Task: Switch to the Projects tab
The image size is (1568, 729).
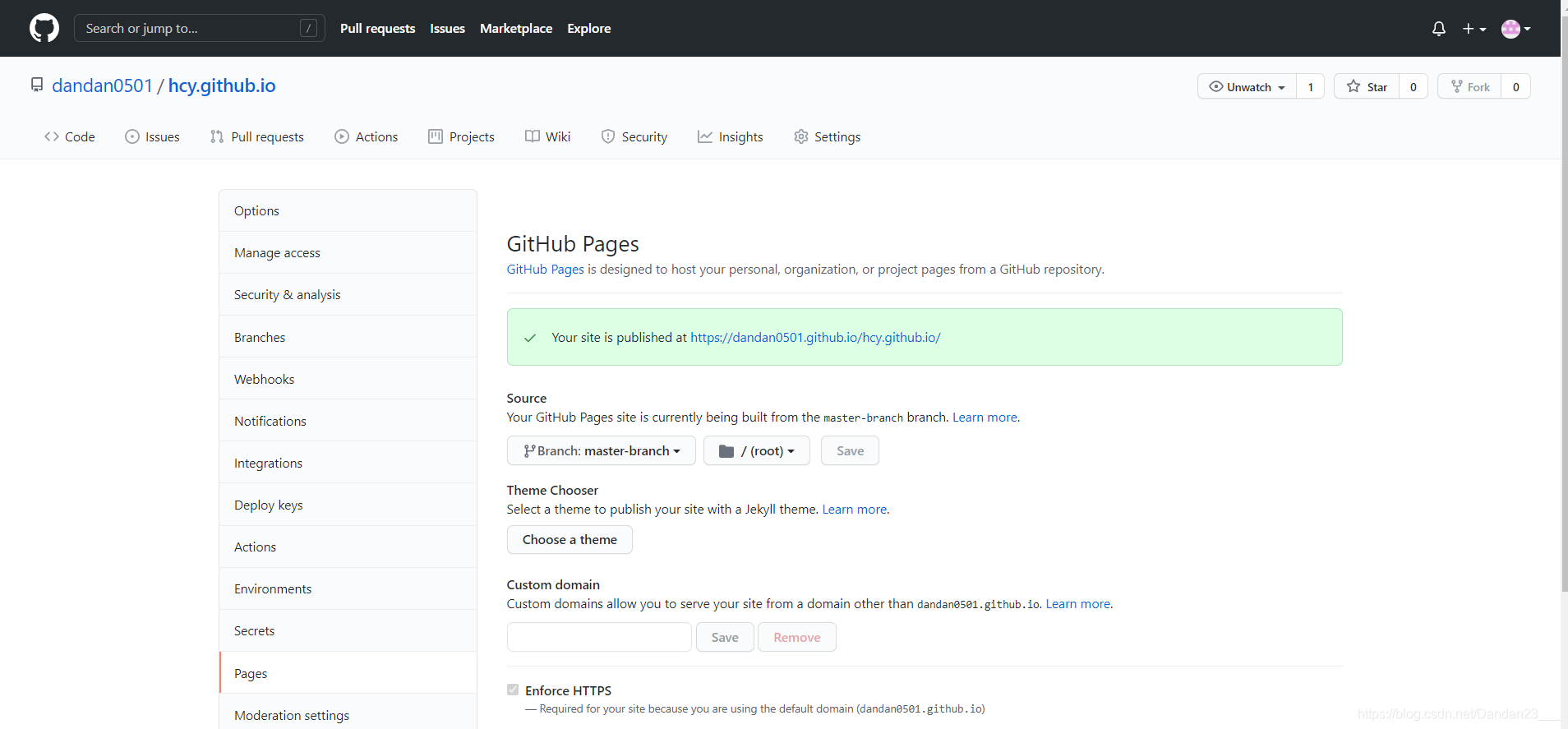Action: point(462,136)
